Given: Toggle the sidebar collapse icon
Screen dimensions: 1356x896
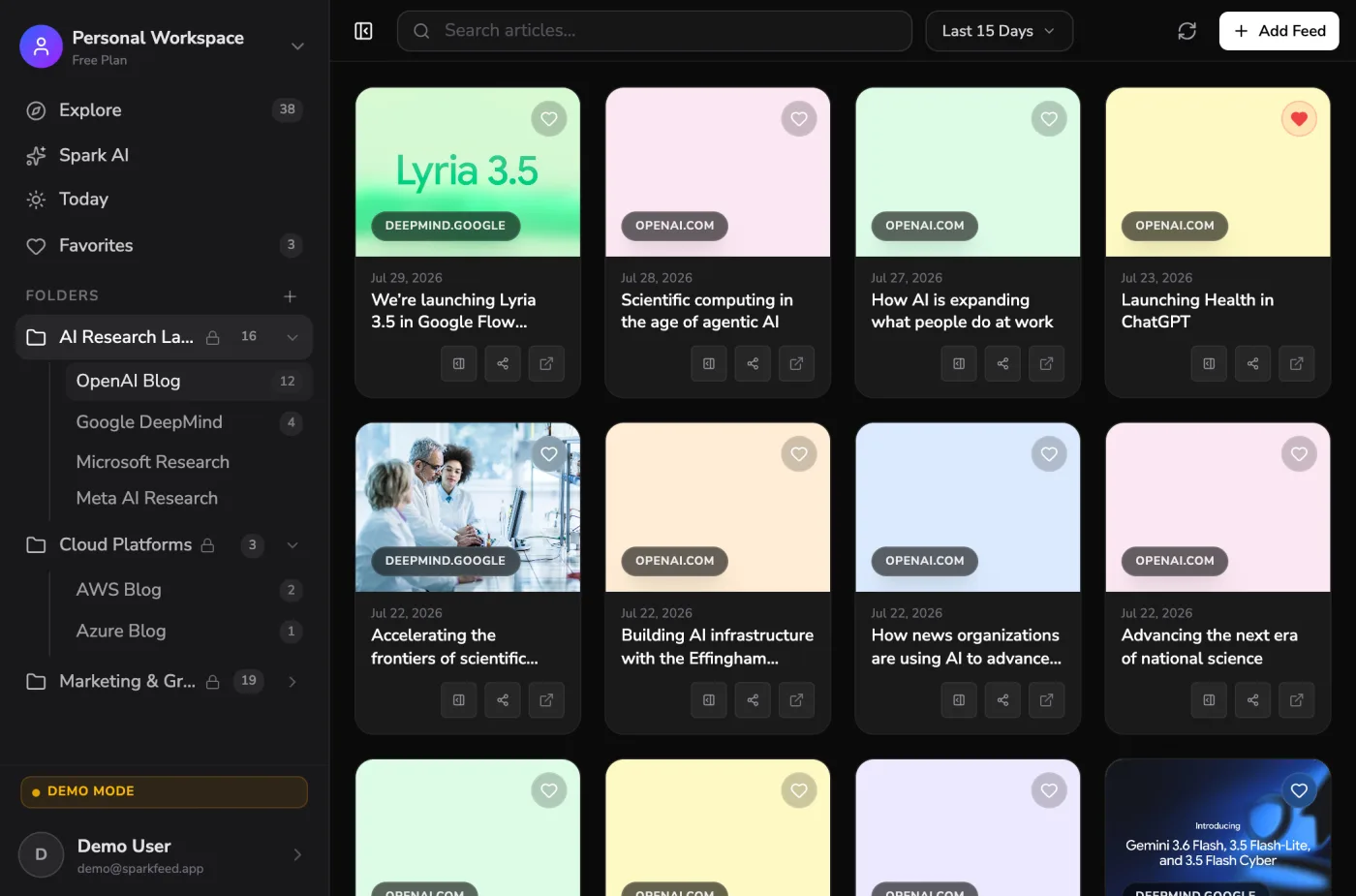Looking at the screenshot, I should click(364, 31).
